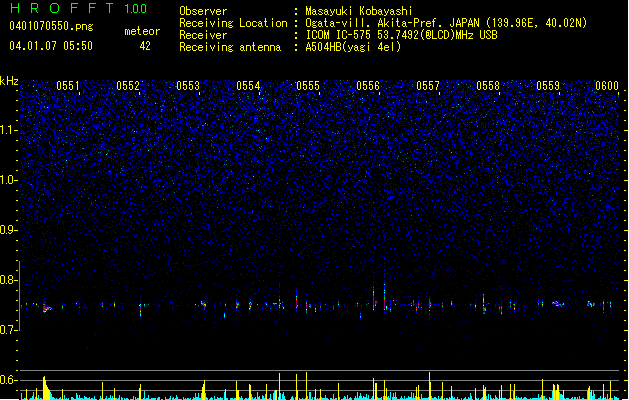Click the 0557 time marker

click(x=428, y=86)
